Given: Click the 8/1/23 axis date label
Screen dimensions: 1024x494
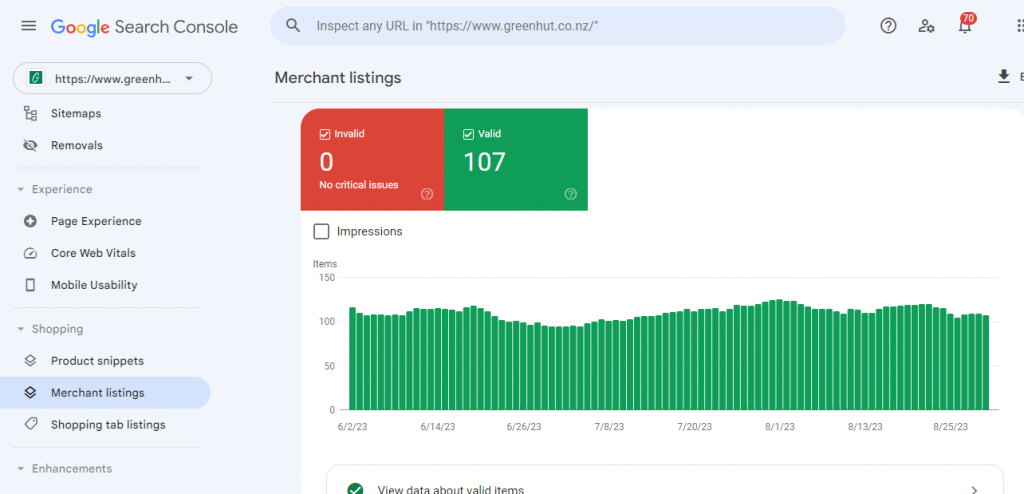Looking at the screenshot, I should [x=780, y=427].
